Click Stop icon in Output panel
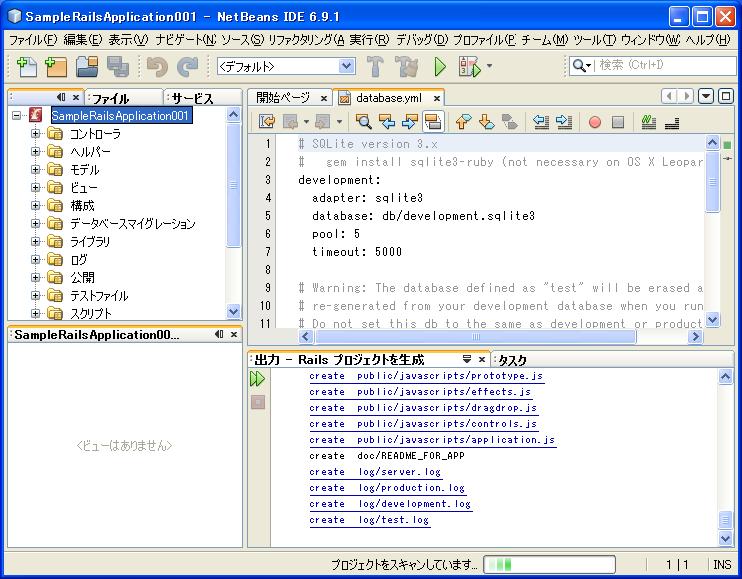Screen dimensions: 742x579 click(258, 402)
